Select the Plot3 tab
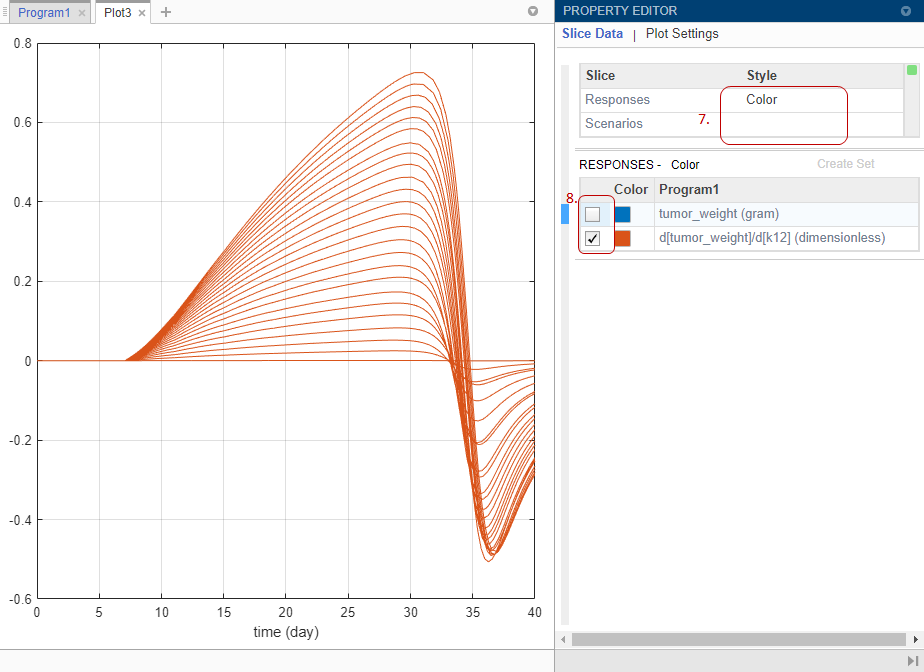 click(117, 12)
